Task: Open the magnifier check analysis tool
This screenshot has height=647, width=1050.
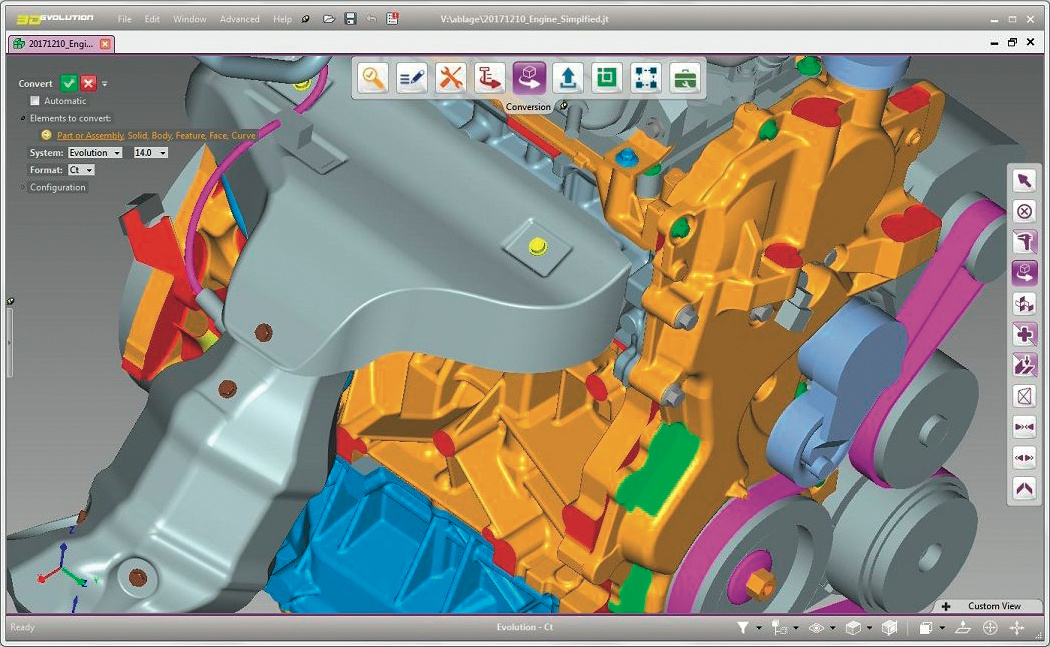Action: pos(373,78)
